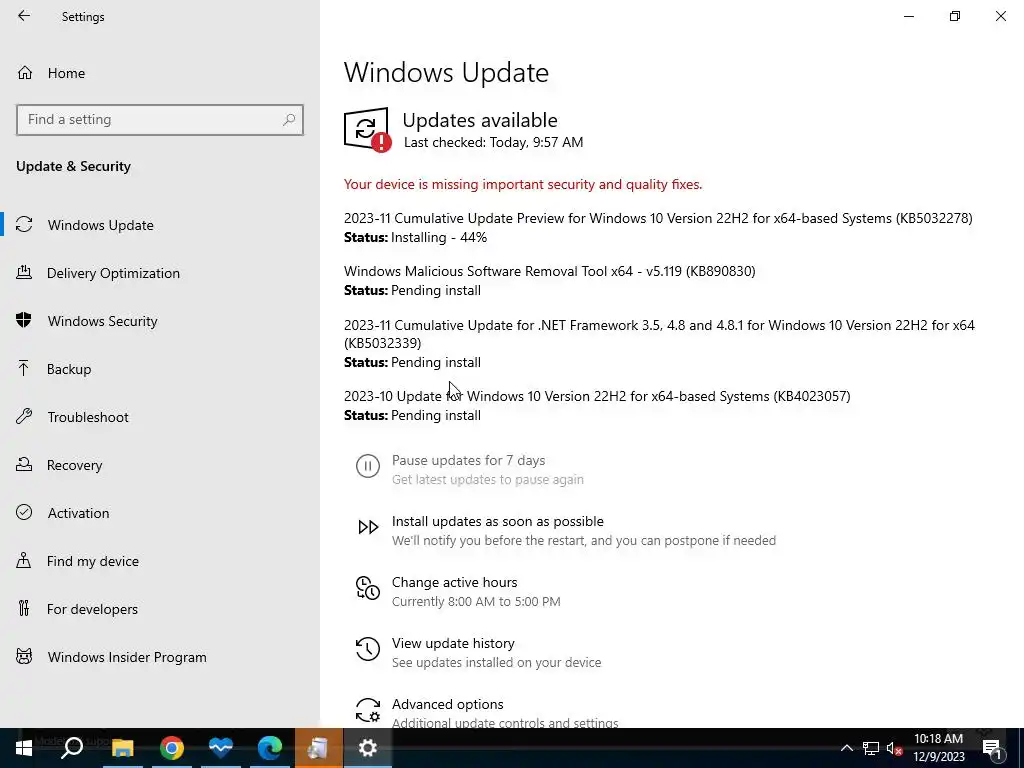Click the Settings gear taskbar button
The width and height of the screenshot is (1024, 768).
368,748
